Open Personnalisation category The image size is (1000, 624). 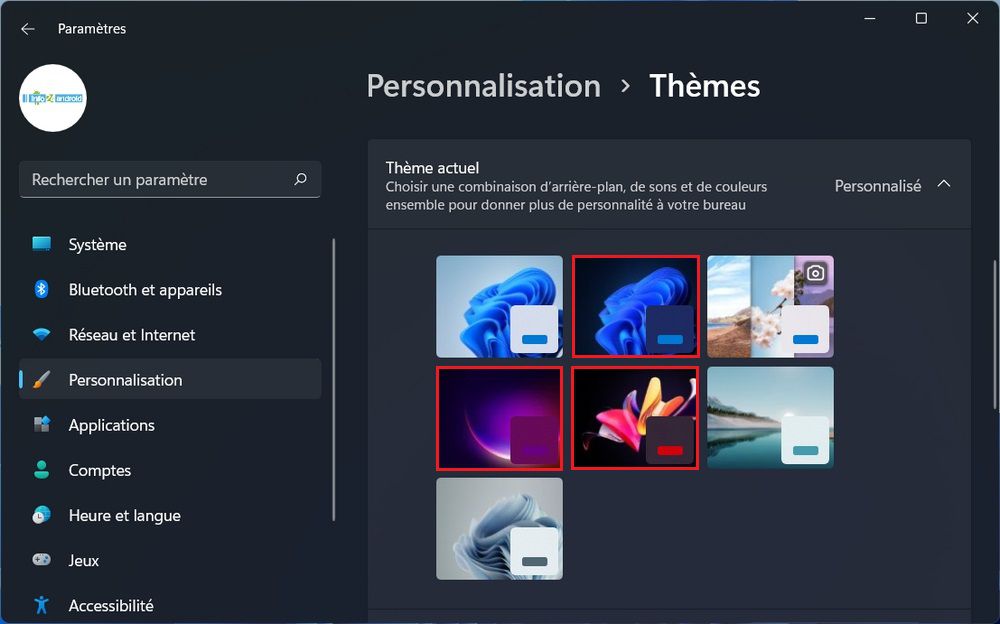point(170,380)
